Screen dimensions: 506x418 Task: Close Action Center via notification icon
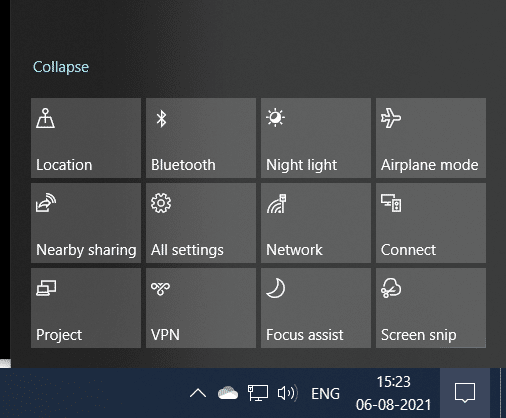465,393
